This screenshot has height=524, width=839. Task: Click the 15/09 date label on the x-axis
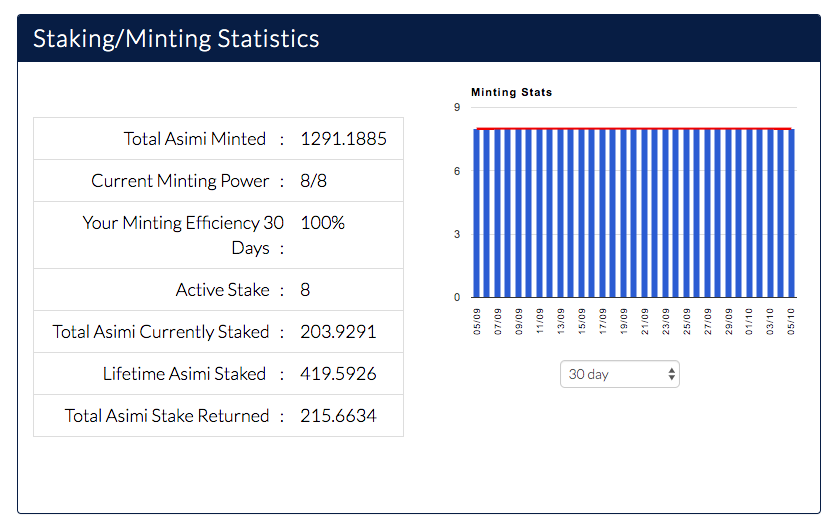point(582,320)
